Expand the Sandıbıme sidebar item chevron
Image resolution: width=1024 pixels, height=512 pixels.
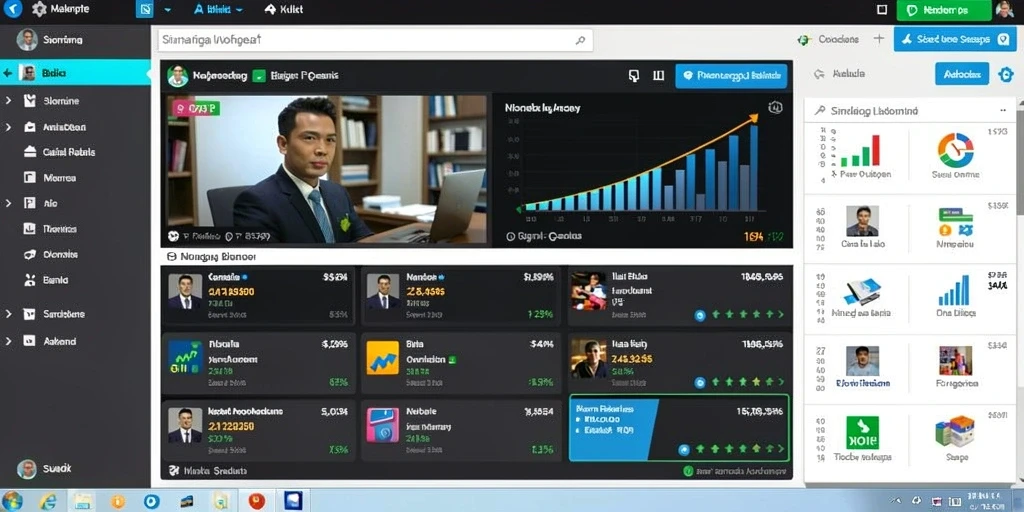coord(8,314)
